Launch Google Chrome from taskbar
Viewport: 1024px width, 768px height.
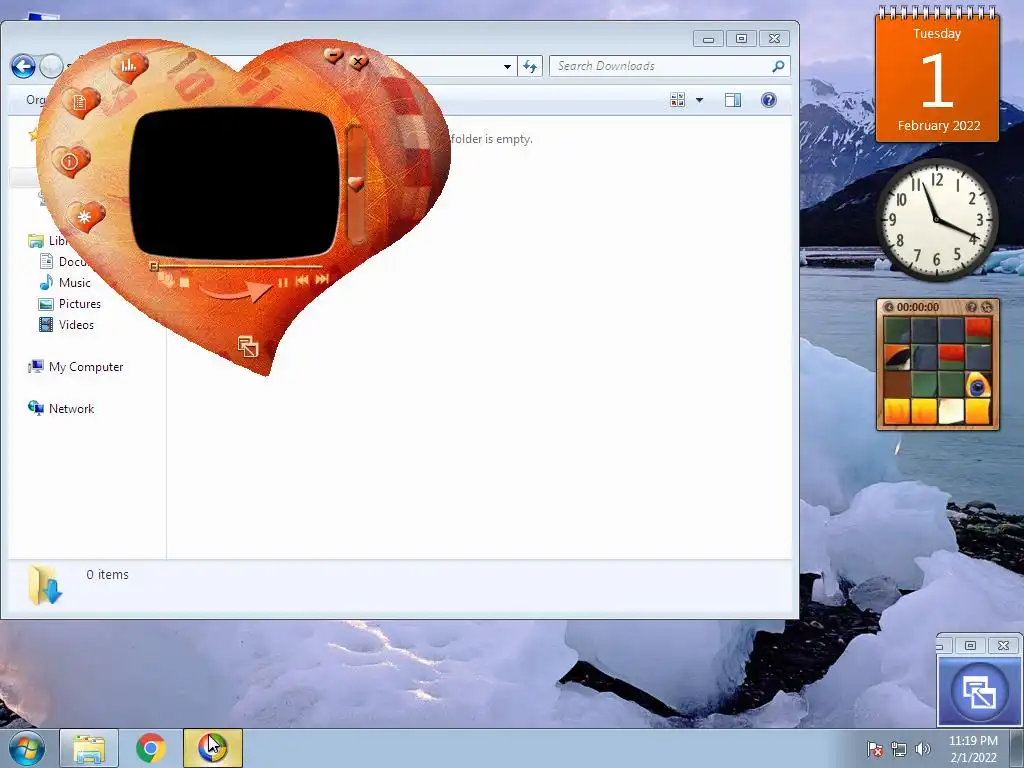151,748
